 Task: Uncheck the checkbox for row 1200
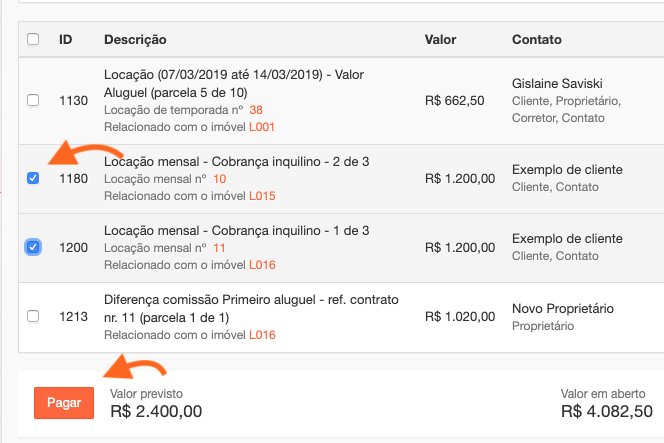[x=33, y=247]
